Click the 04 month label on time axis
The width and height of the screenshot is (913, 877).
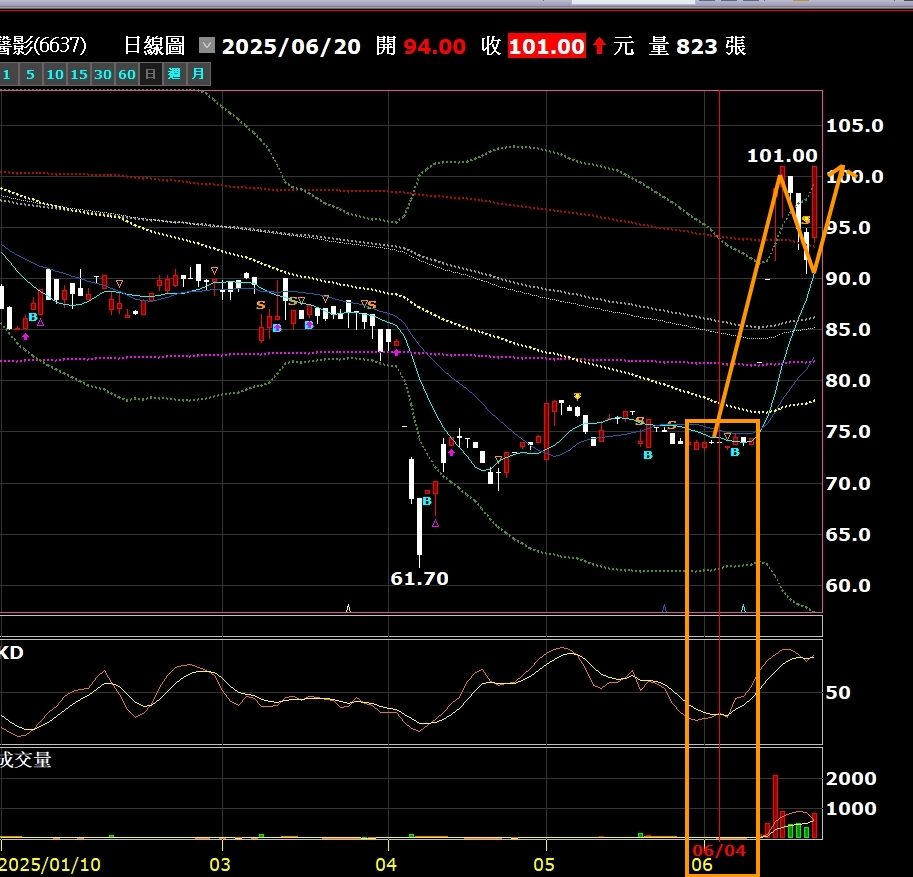386,865
